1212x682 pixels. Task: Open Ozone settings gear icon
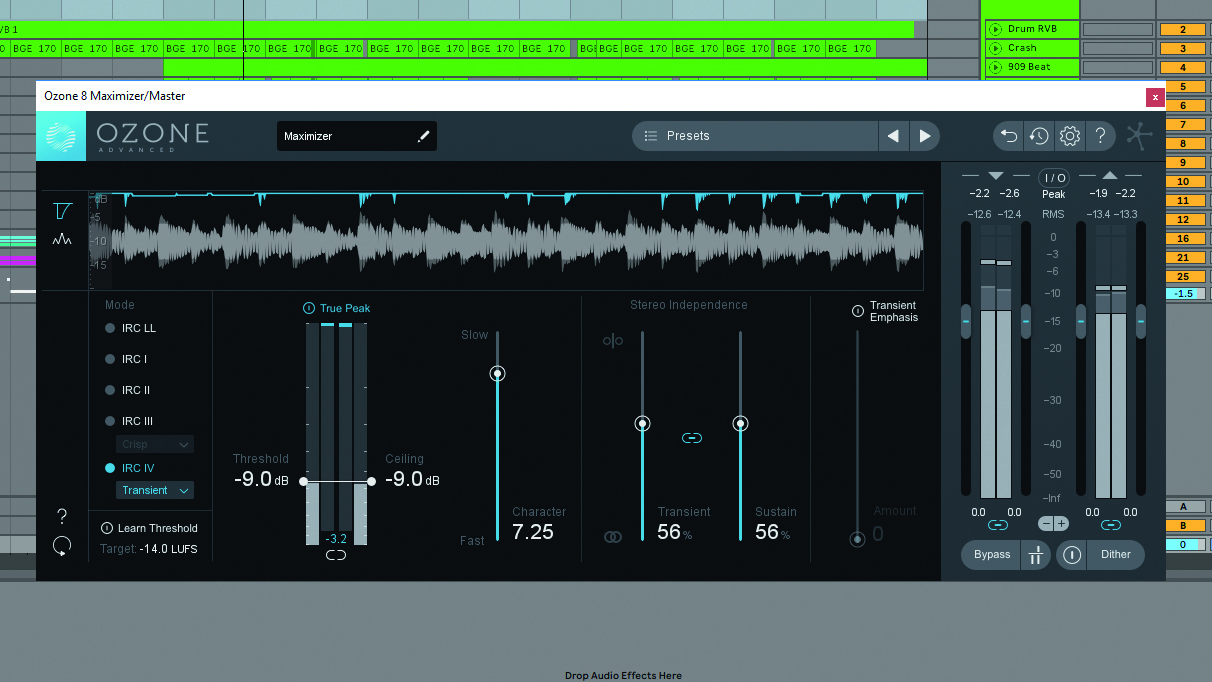point(1069,136)
